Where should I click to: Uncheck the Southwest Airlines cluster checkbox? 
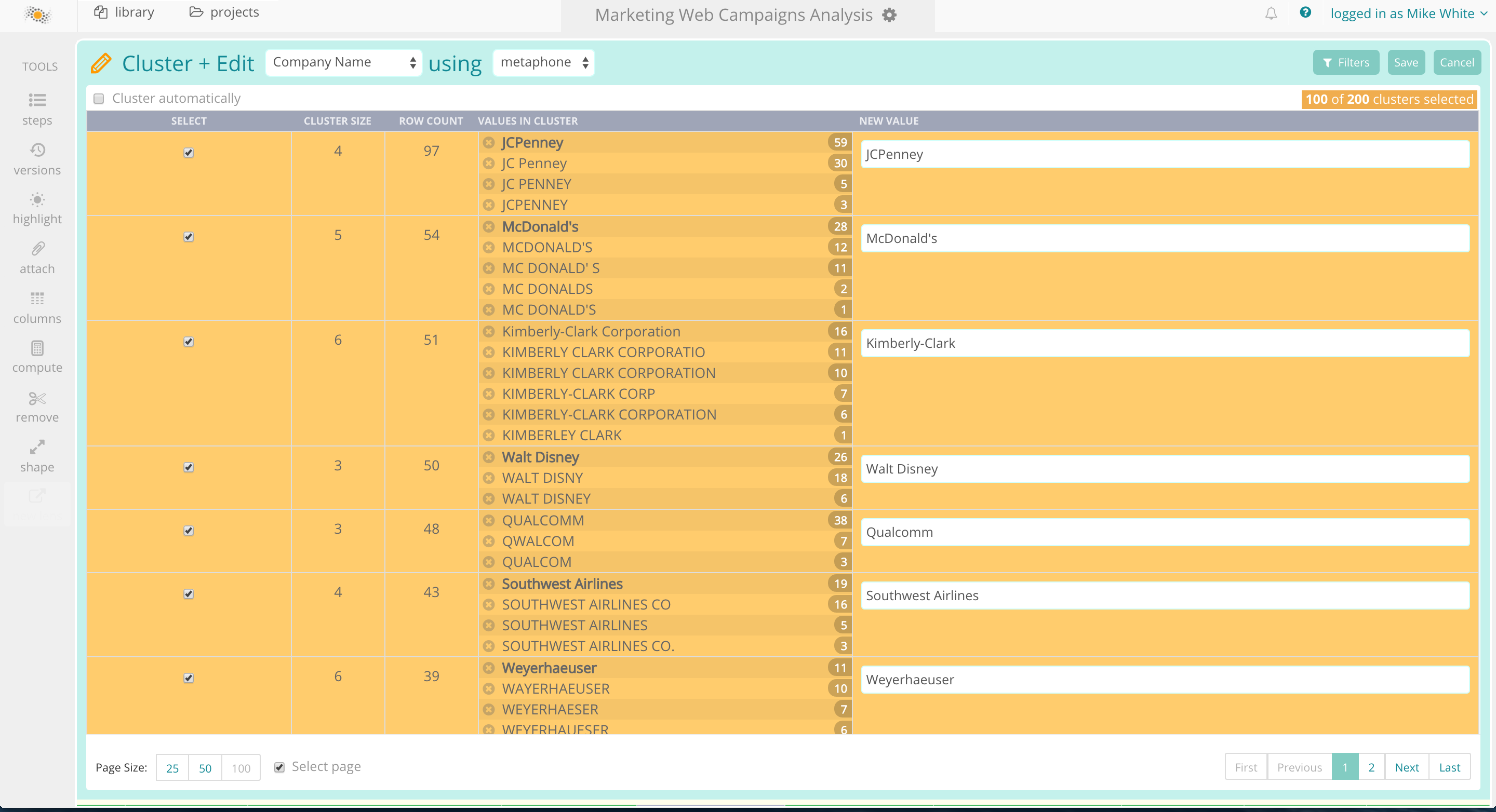pyautogui.click(x=188, y=594)
